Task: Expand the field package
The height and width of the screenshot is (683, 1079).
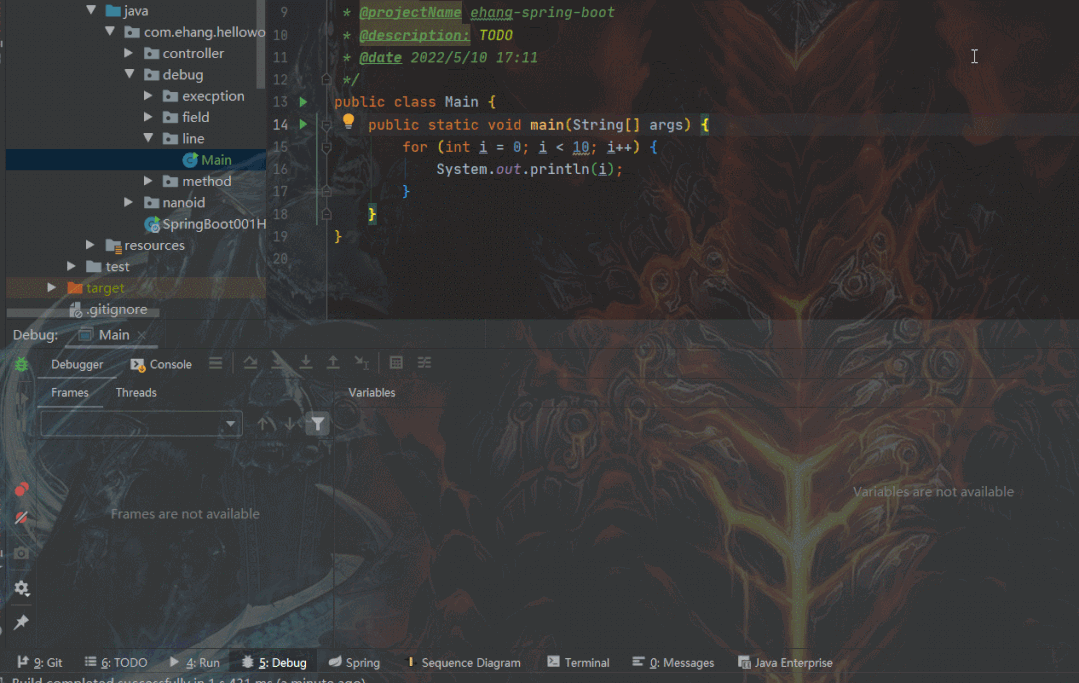Action: coord(148,117)
